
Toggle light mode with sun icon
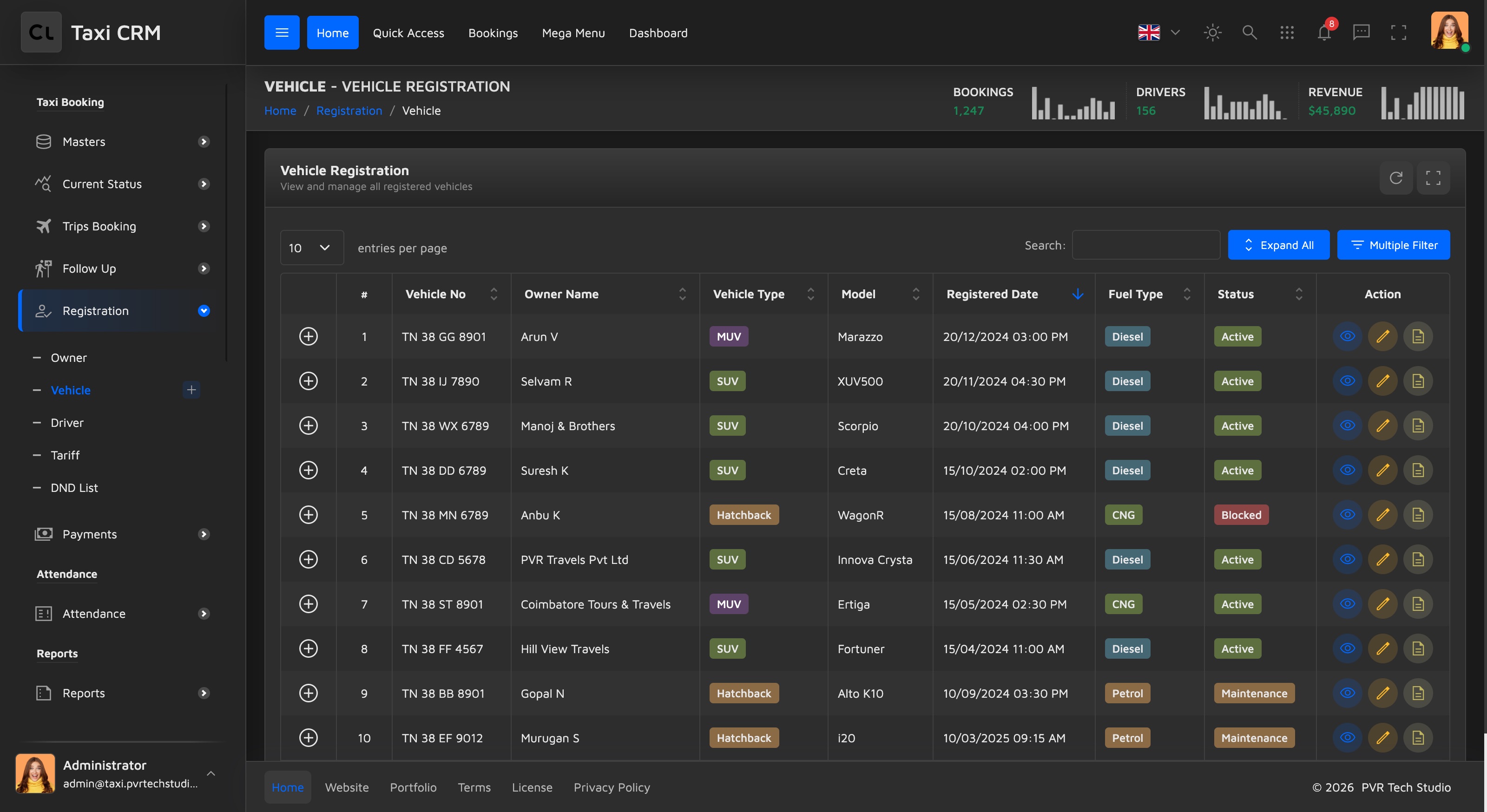[1212, 33]
